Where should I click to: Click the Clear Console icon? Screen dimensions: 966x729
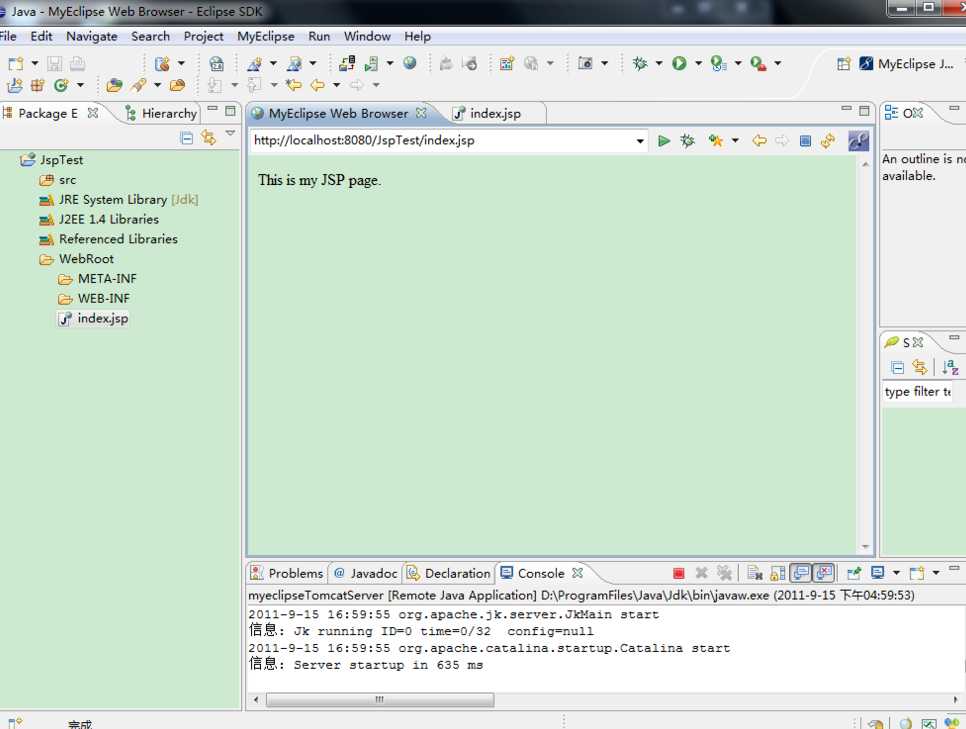[755, 573]
